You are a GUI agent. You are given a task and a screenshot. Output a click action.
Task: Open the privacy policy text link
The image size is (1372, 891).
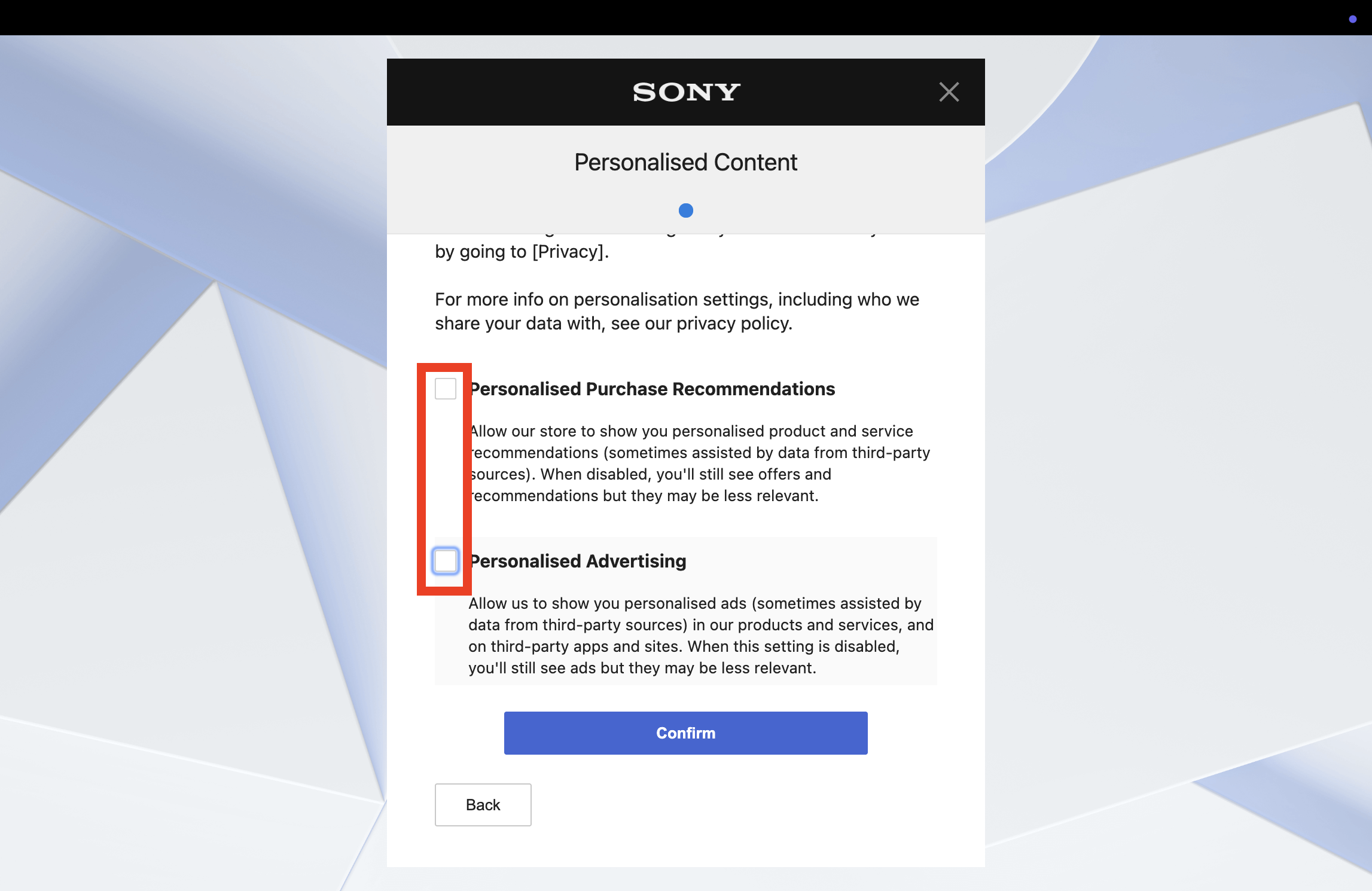(733, 324)
